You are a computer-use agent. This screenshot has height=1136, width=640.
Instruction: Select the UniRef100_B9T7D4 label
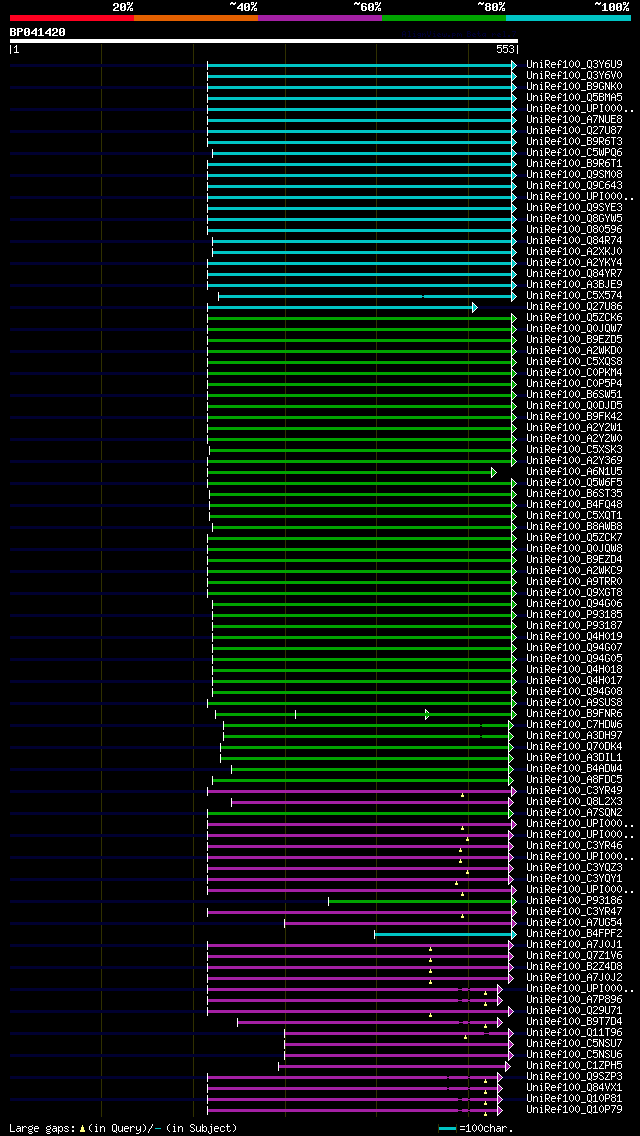pyautogui.click(x=574, y=1021)
